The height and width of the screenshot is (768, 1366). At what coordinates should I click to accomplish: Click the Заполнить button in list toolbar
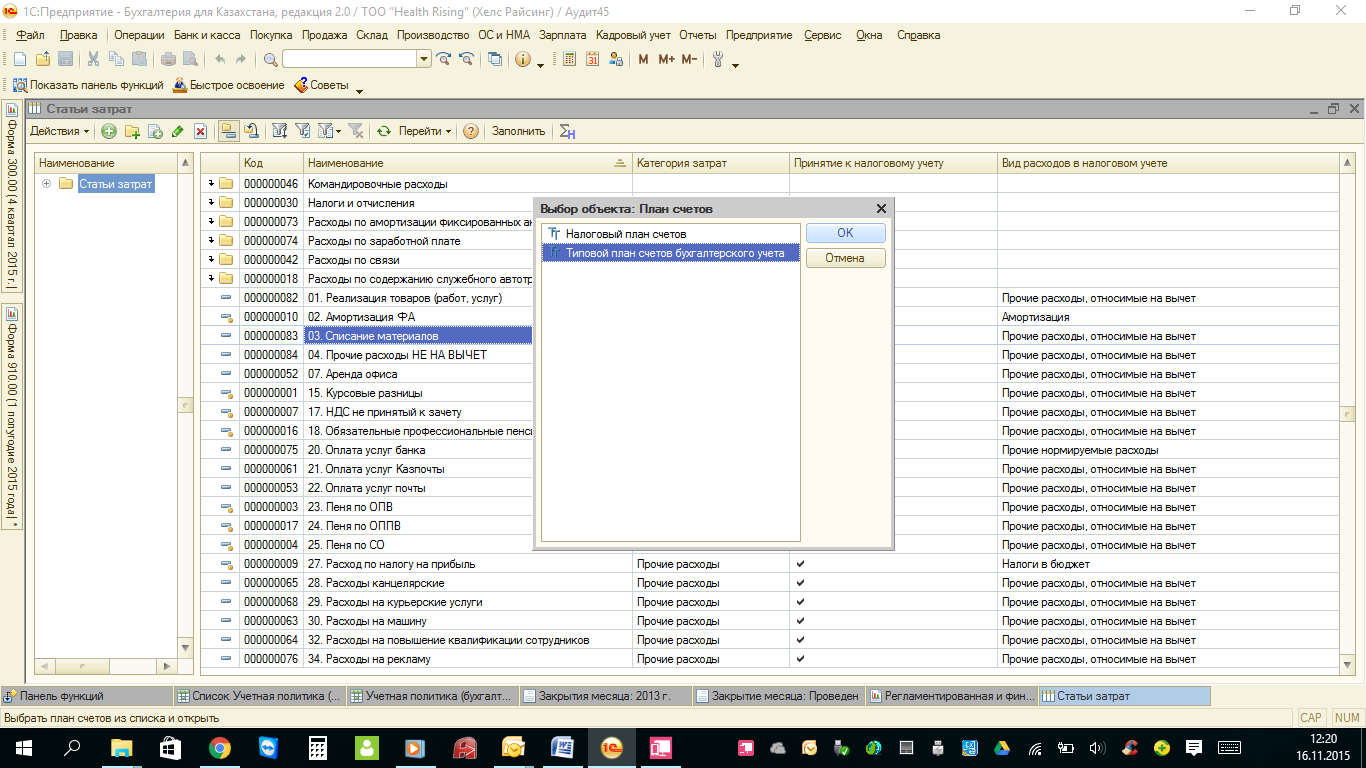[x=518, y=131]
